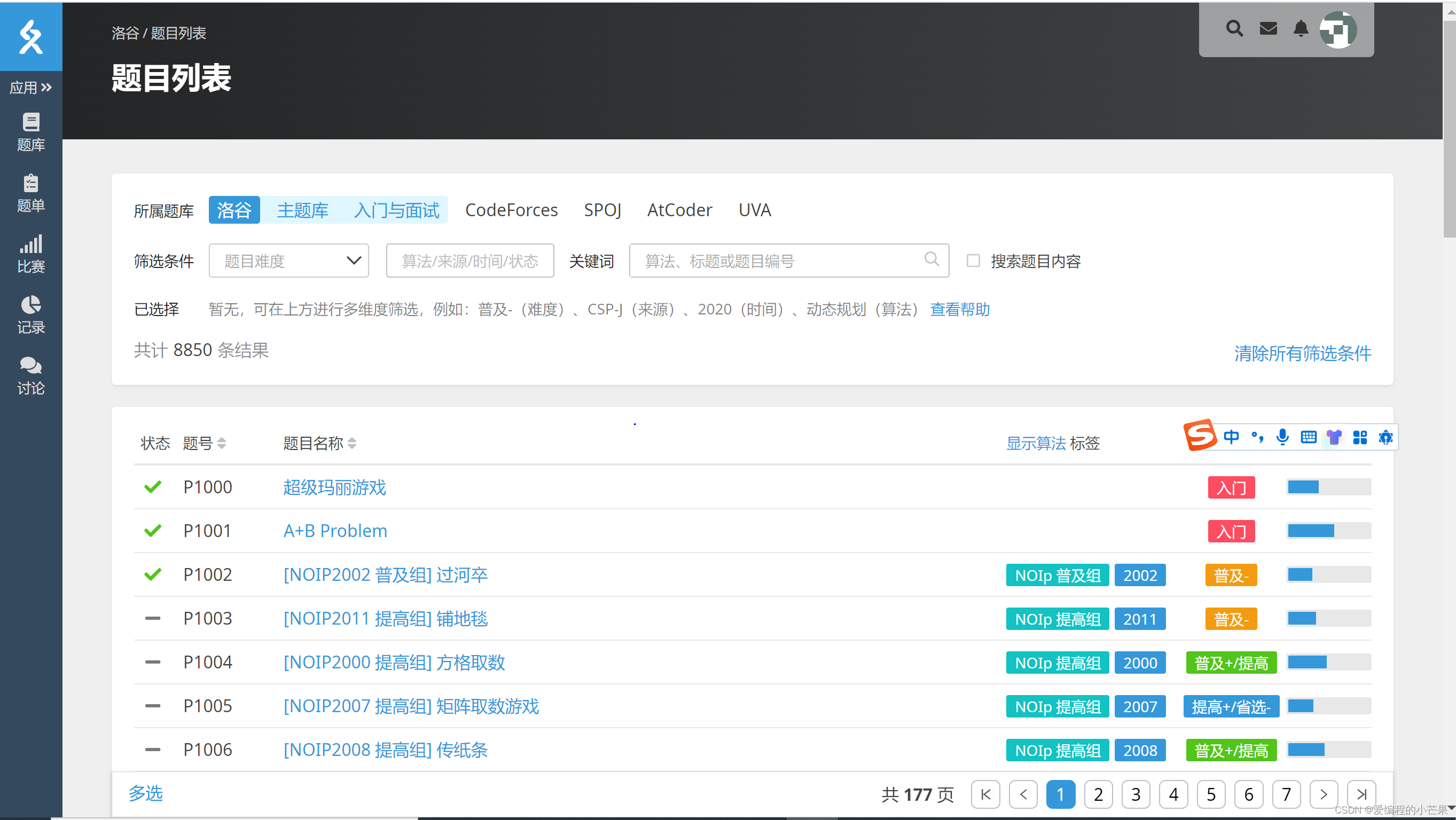Click the Sogou input microphone icon

point(1282,437)
